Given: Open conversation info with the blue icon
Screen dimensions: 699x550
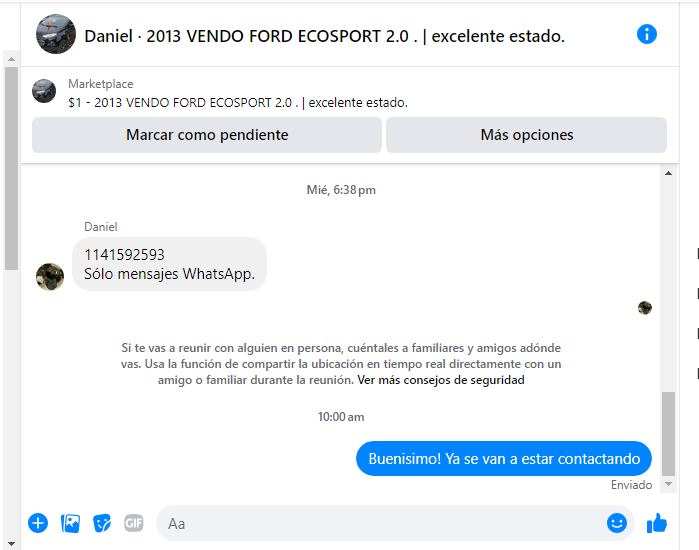Looking at the screenshot, I should coord(646,34).
